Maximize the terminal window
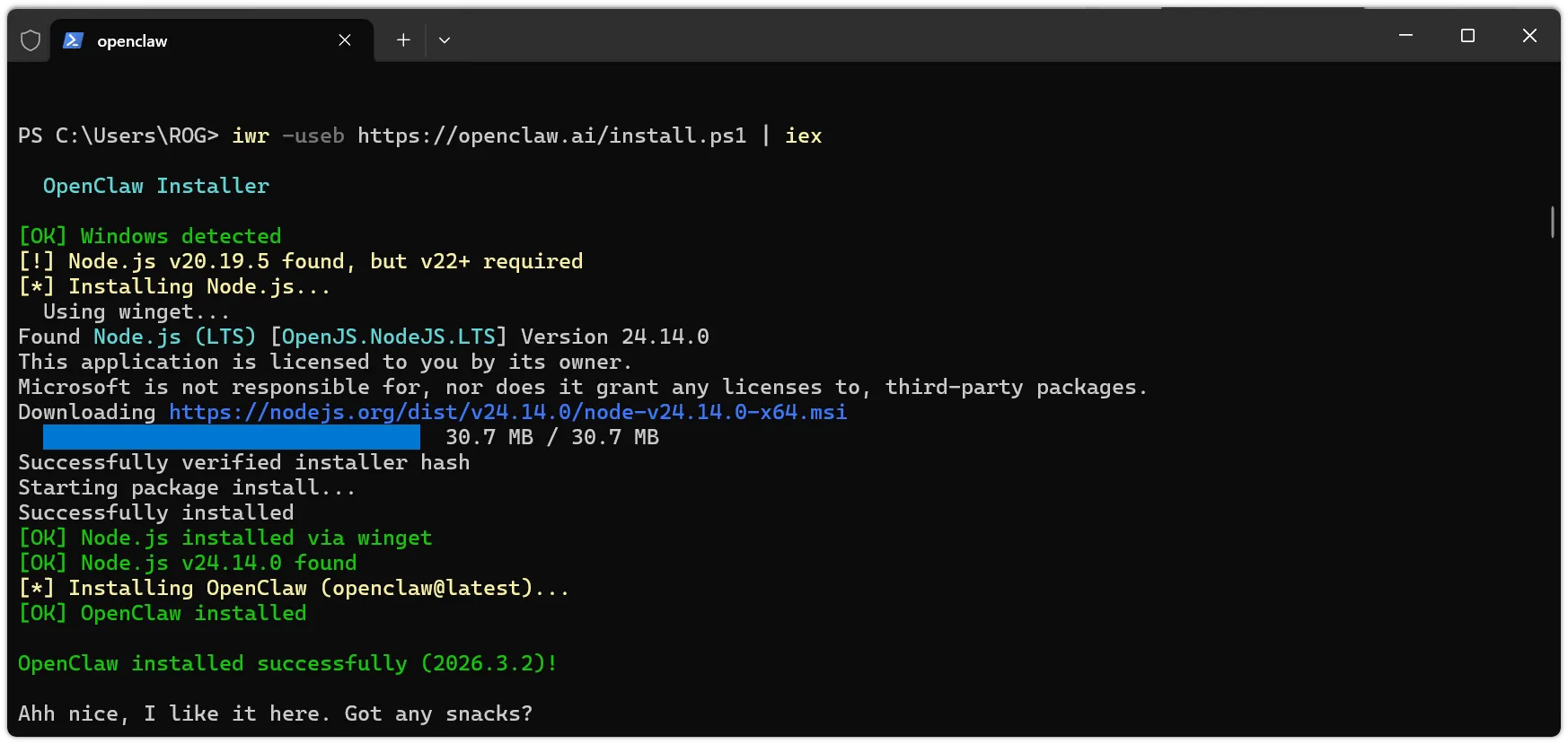 [1467, 36]
